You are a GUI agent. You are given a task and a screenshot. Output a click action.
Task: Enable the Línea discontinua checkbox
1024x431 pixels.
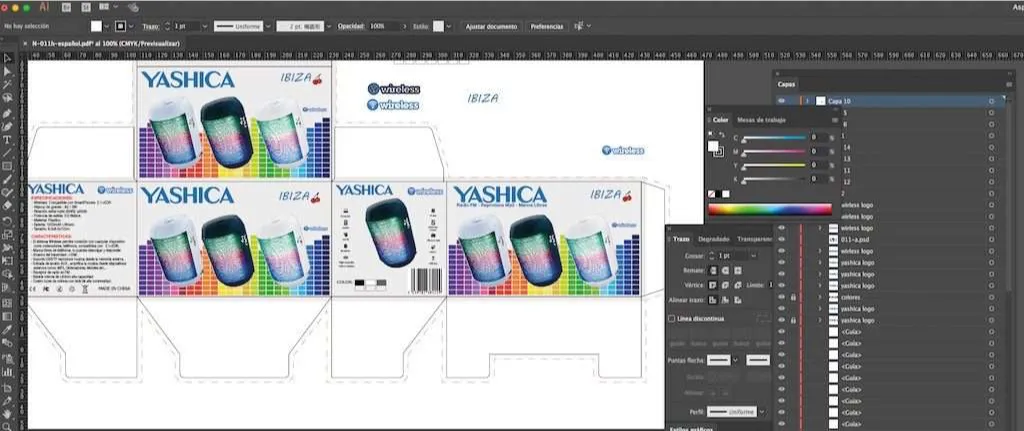[671, 319]
